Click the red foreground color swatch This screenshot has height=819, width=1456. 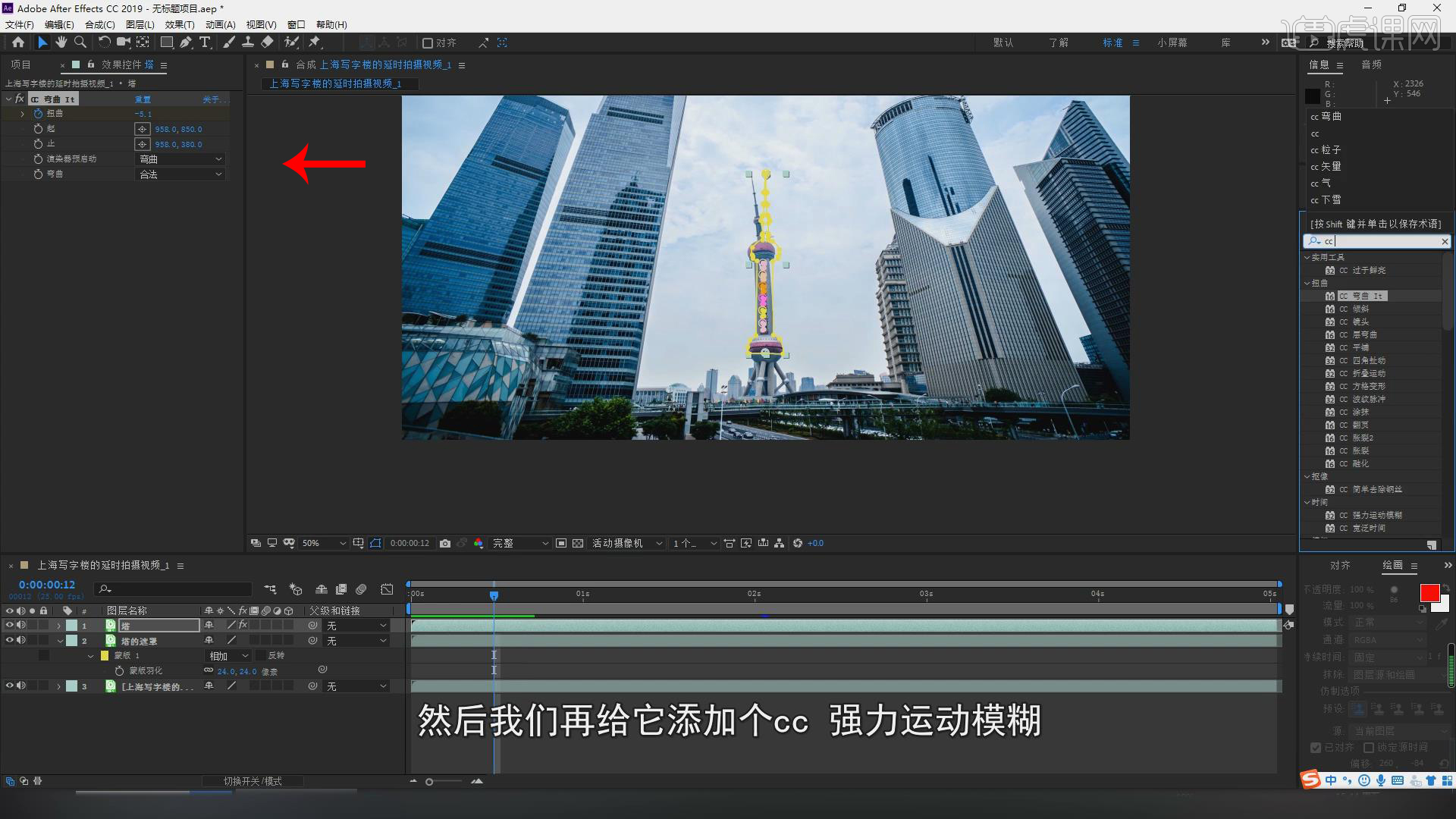[x=1429, y=593]
